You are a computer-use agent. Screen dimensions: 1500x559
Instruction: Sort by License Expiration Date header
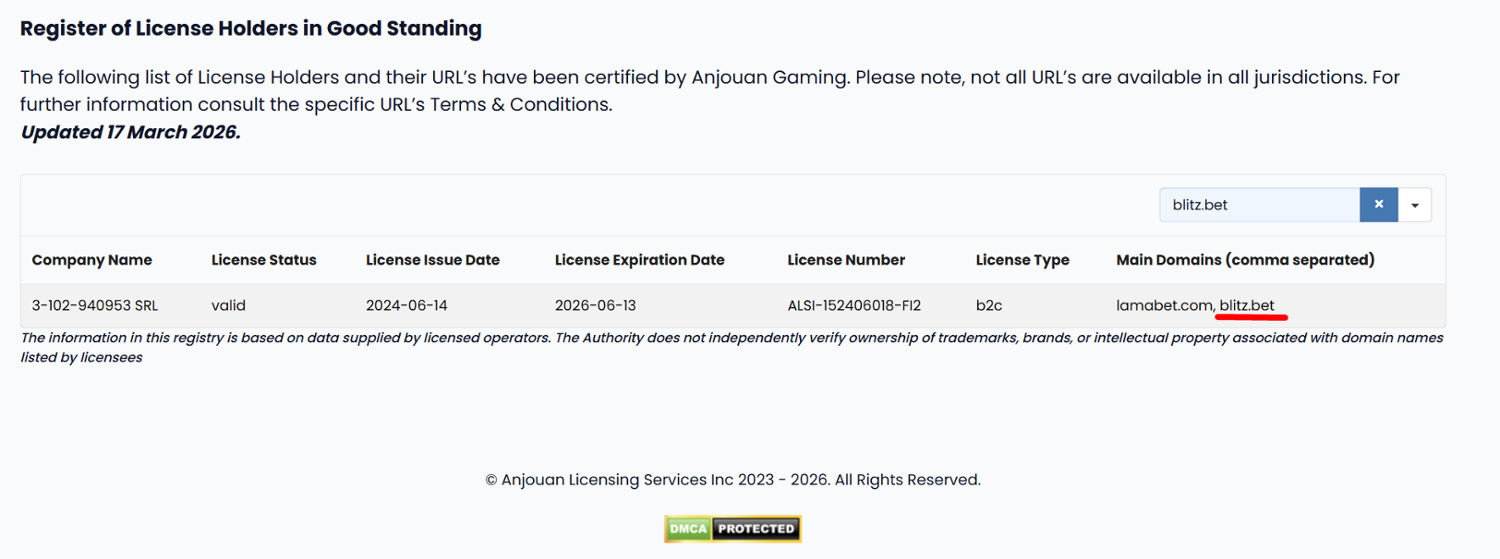point(640,260)
